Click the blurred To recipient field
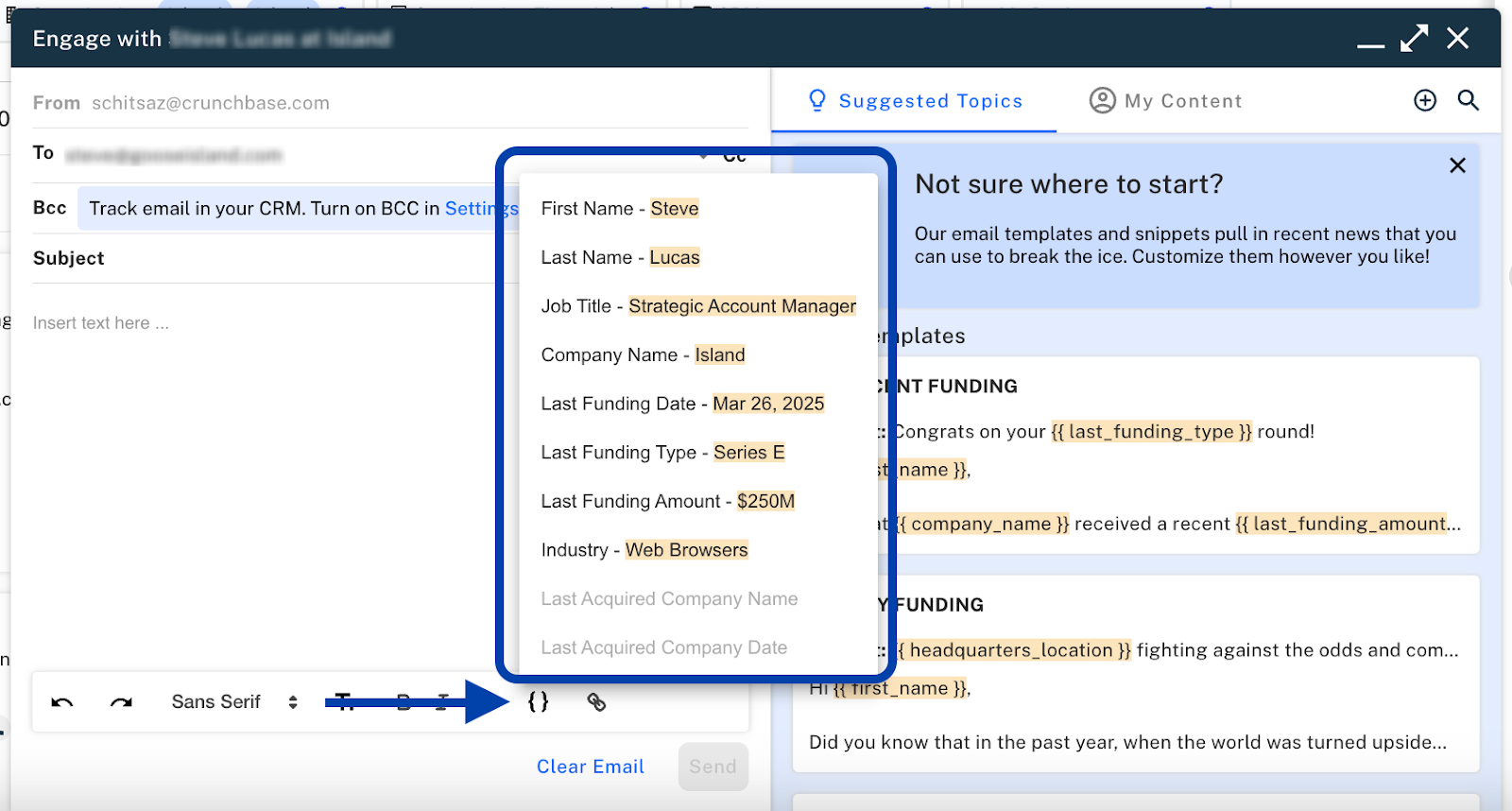This screenshot has width=1512, height=811. pyautogui.click(x=174, y=155)
